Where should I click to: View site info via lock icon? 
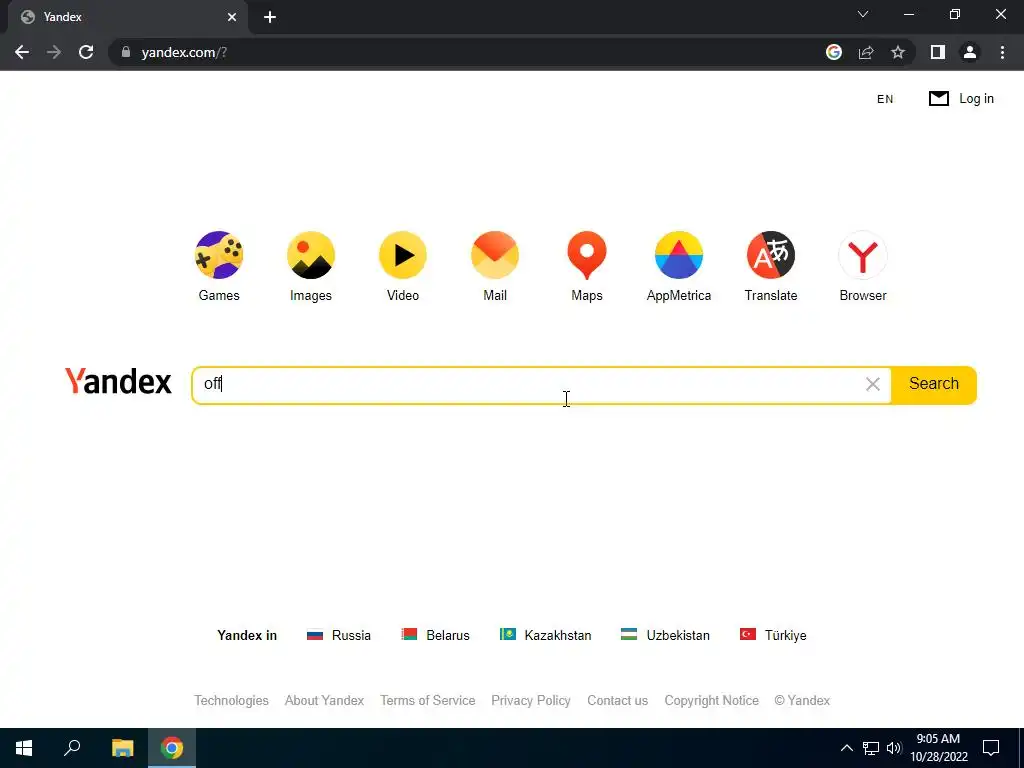pos(126,52)
